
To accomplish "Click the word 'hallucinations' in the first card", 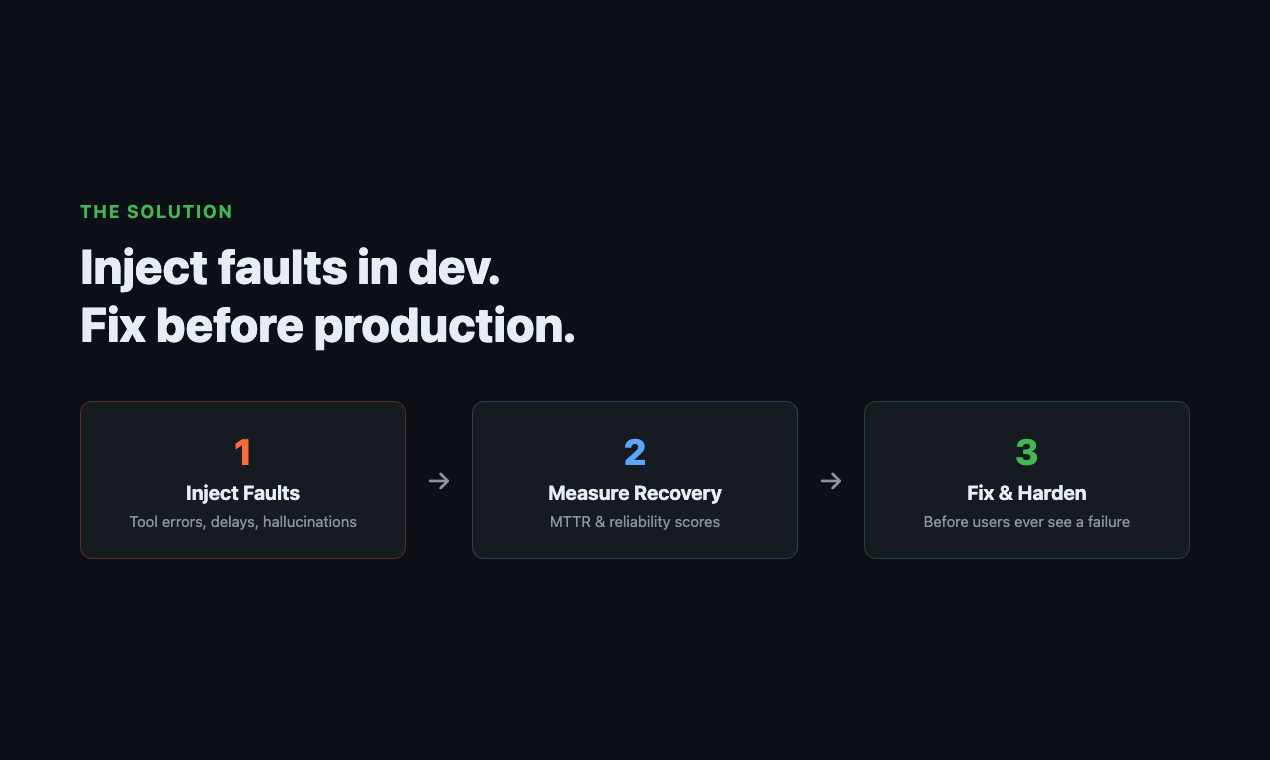I will 310,522.
